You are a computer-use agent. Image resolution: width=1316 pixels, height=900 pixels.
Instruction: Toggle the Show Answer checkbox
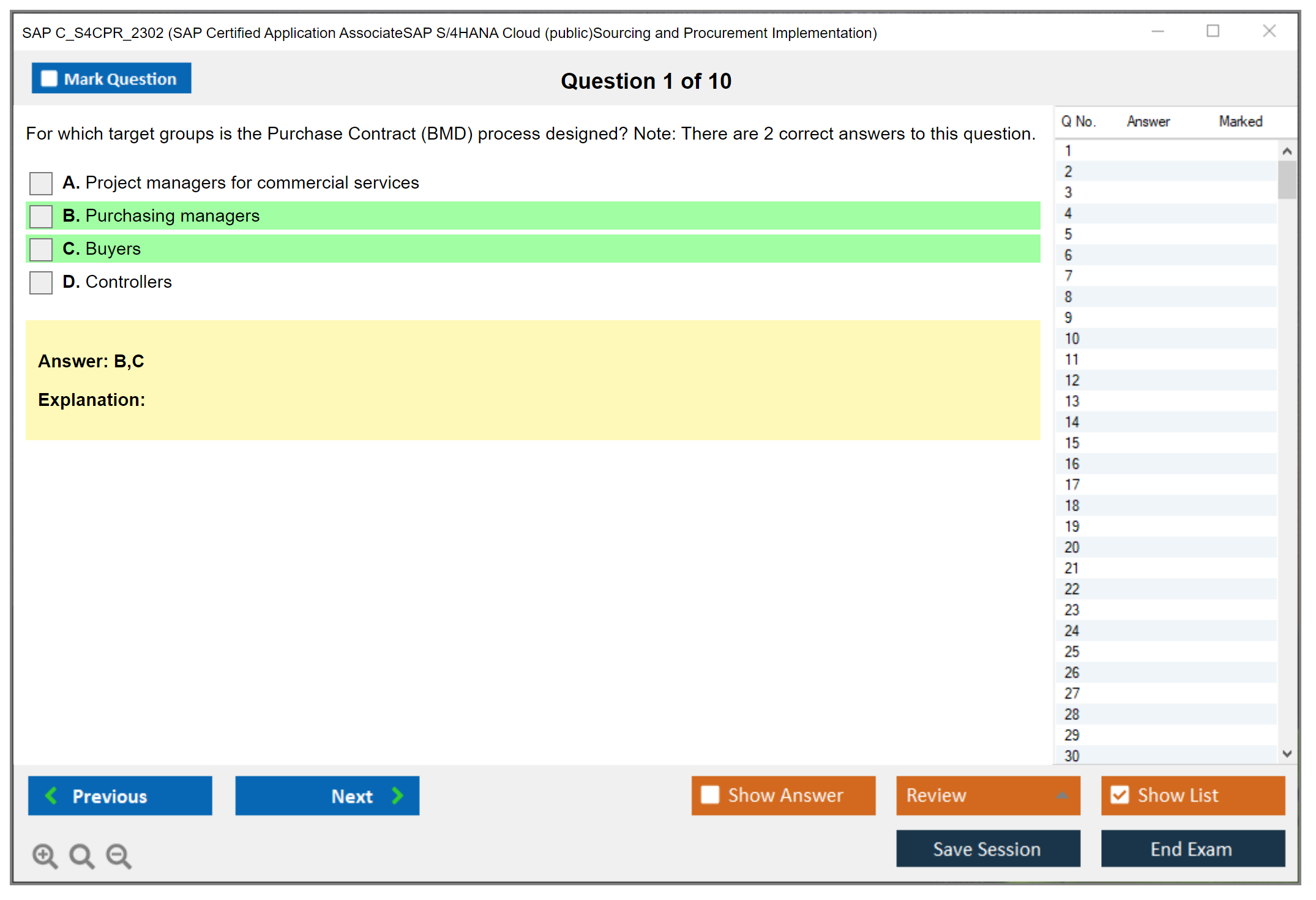(x=710, y=795)
